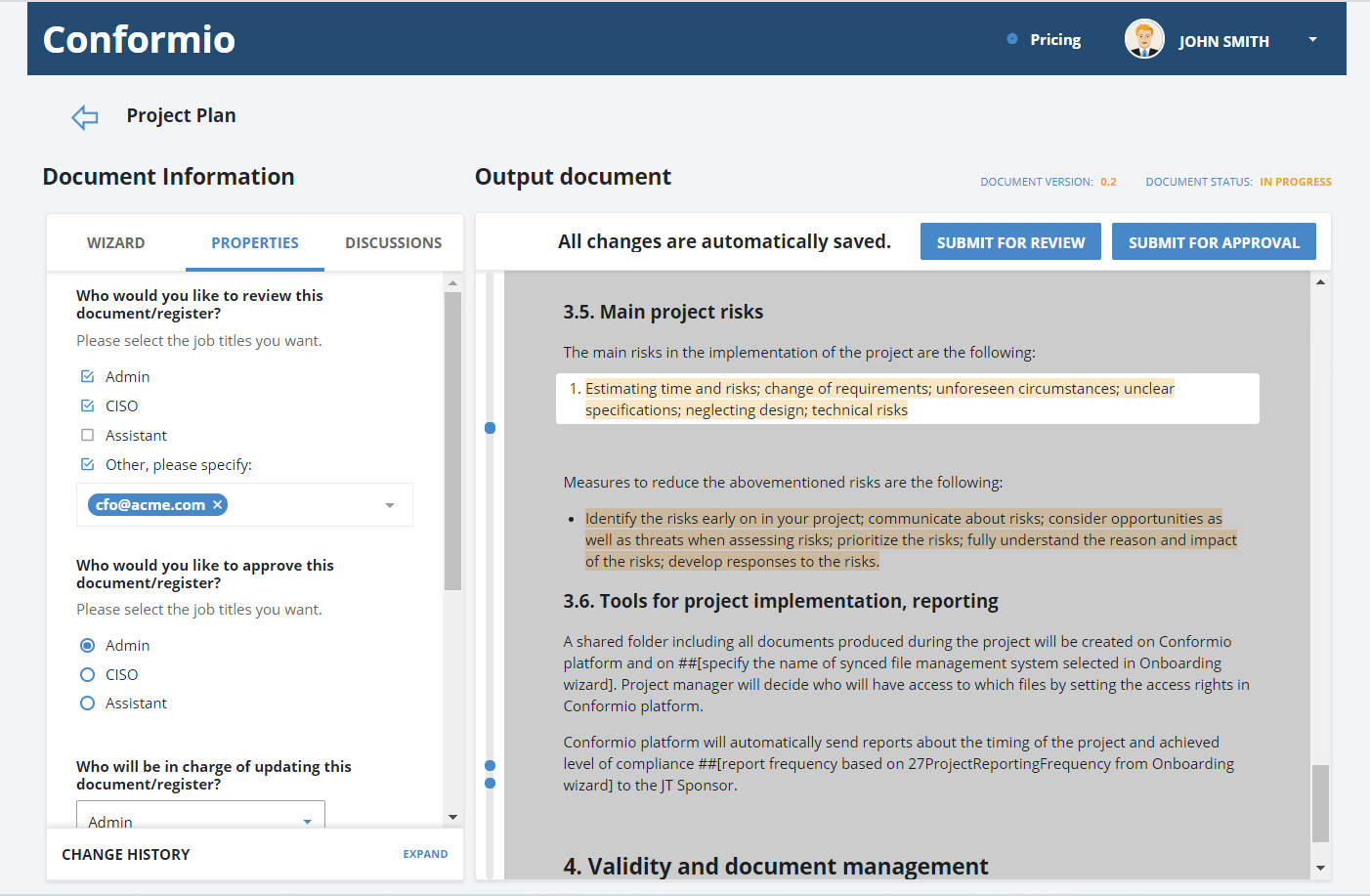Open John Smith profile avatar

coord(1144,39)
